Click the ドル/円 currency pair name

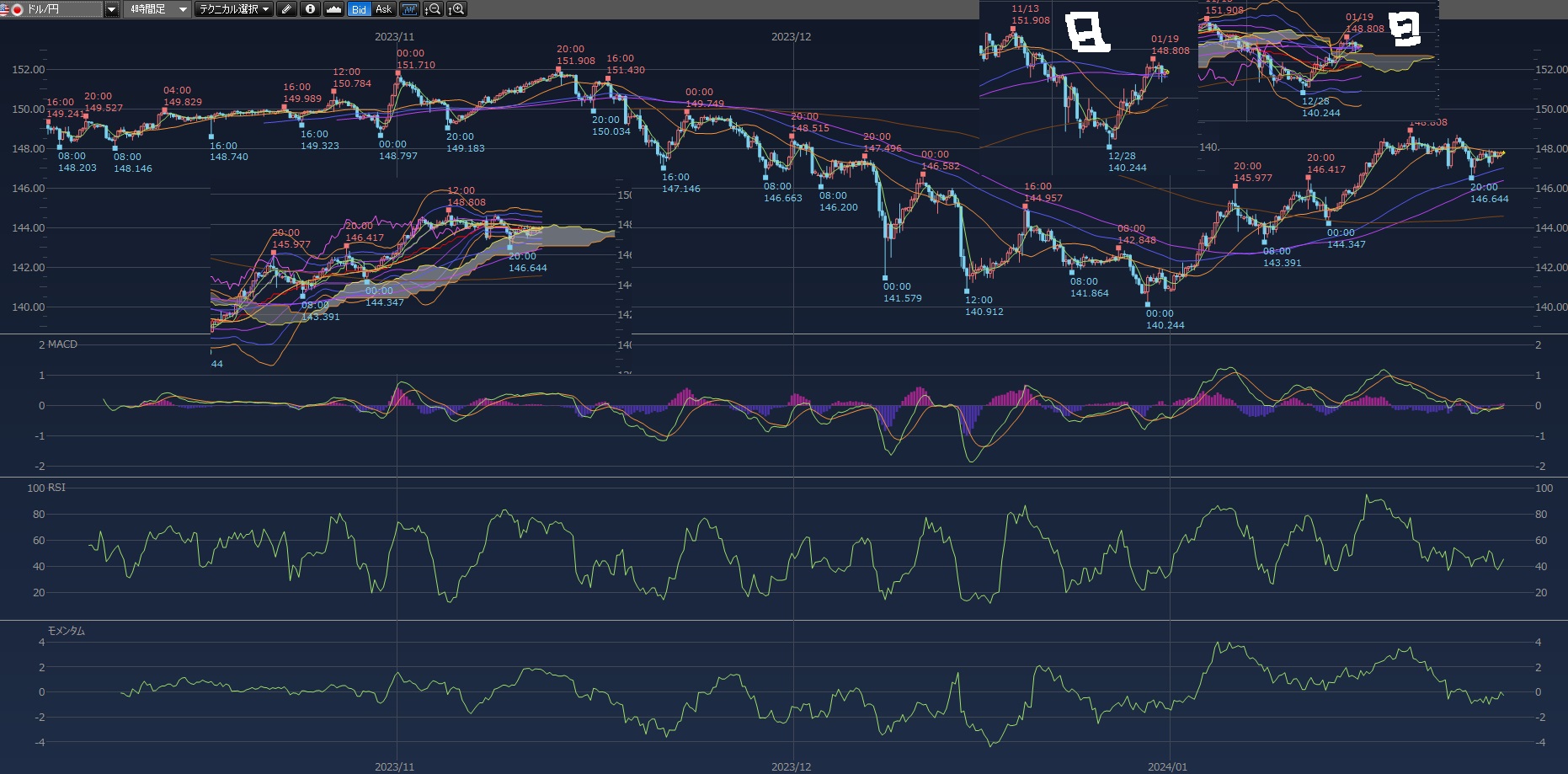(x=44, y=9)
